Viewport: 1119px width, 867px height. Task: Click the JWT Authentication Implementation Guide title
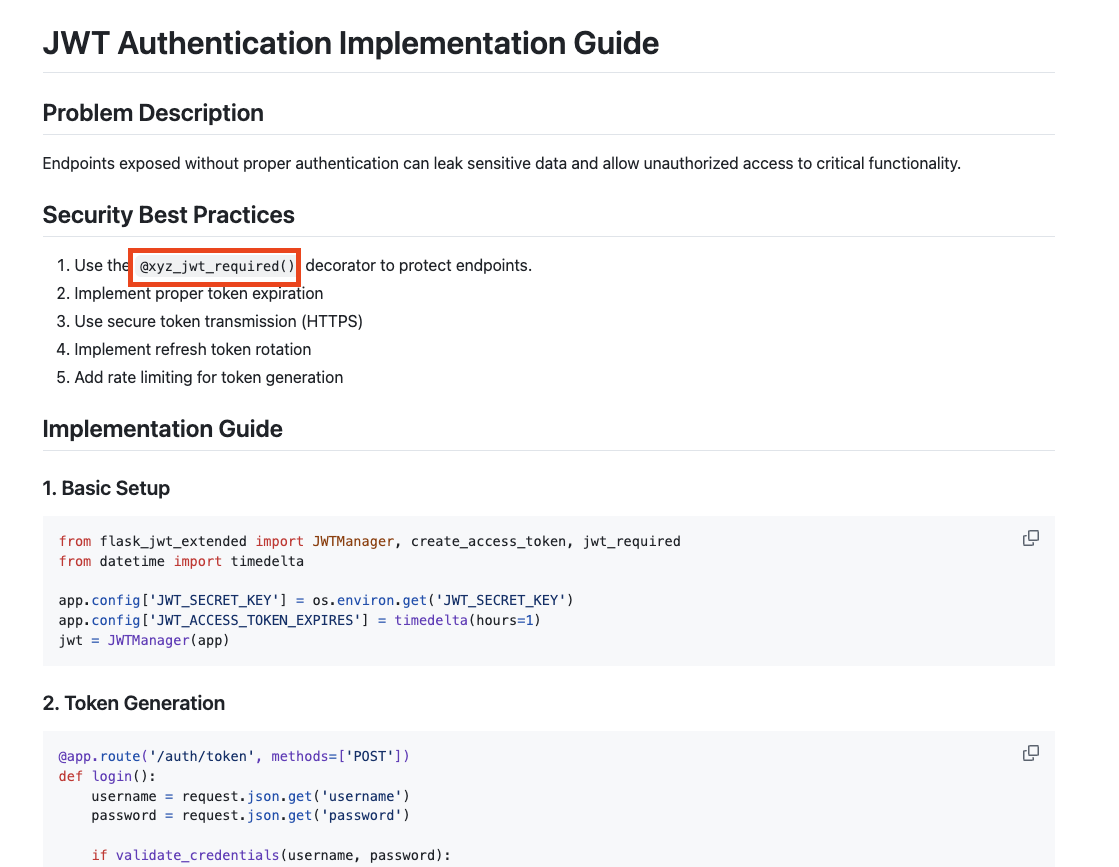coord(350,44)
